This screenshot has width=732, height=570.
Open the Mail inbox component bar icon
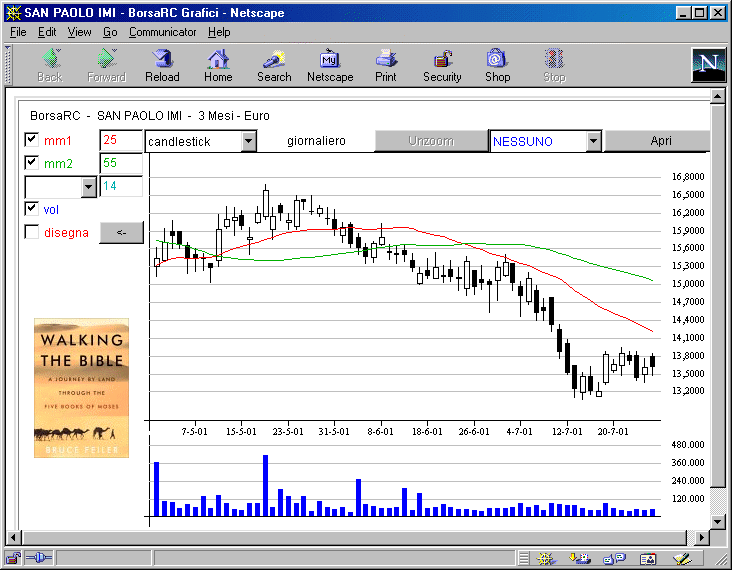pos(579,558)
